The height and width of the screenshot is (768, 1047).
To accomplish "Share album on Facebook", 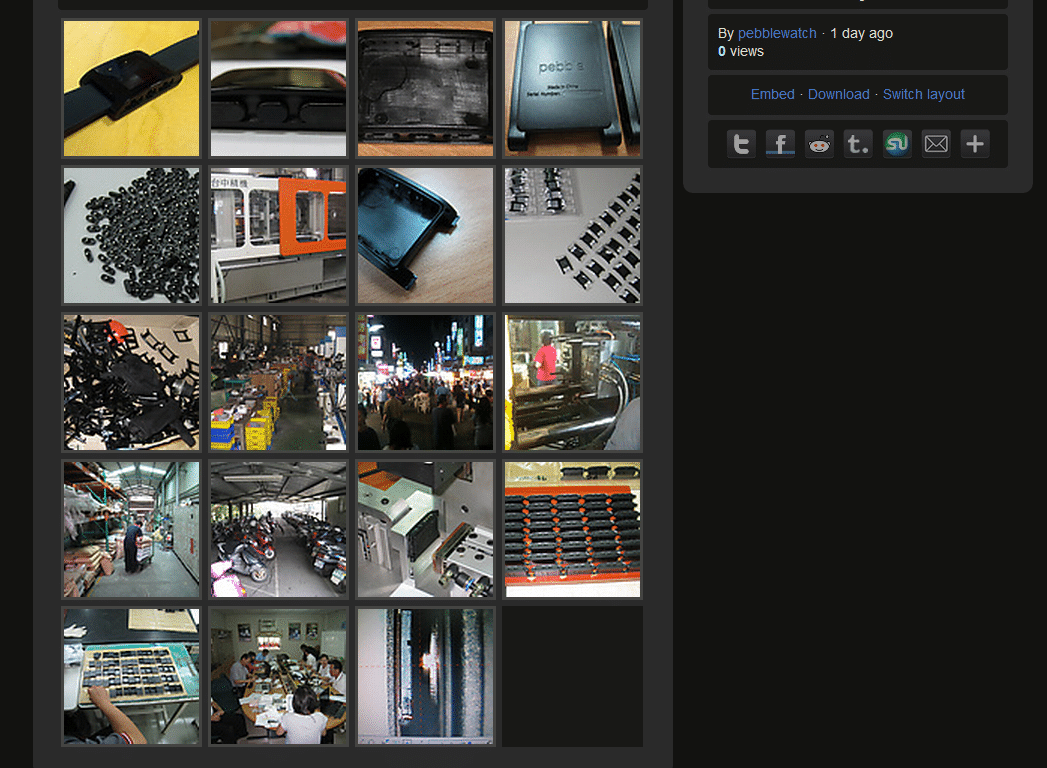I will tap(780, 144).
